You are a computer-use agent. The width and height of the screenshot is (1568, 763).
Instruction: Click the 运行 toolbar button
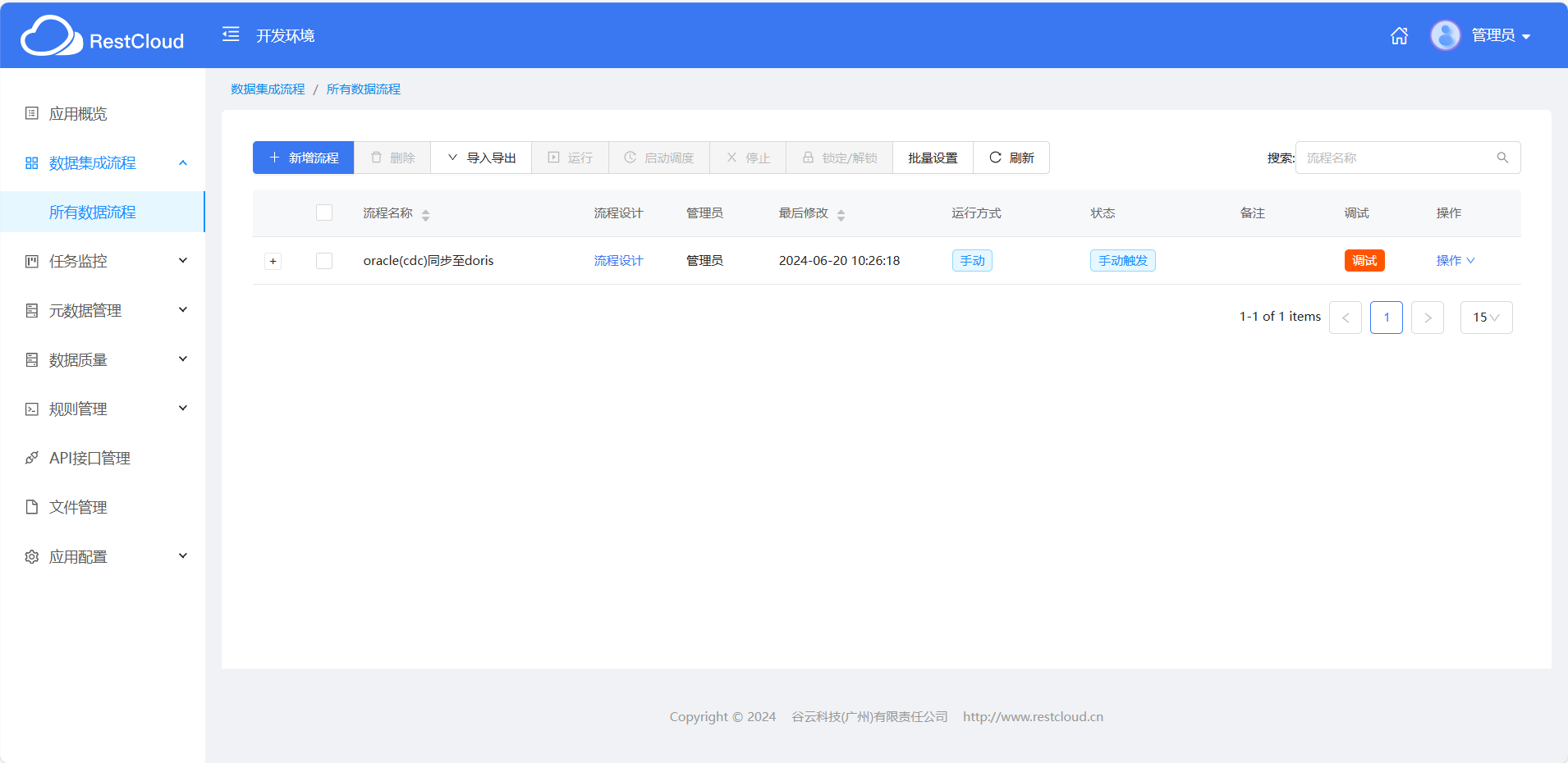click(570, 158)
